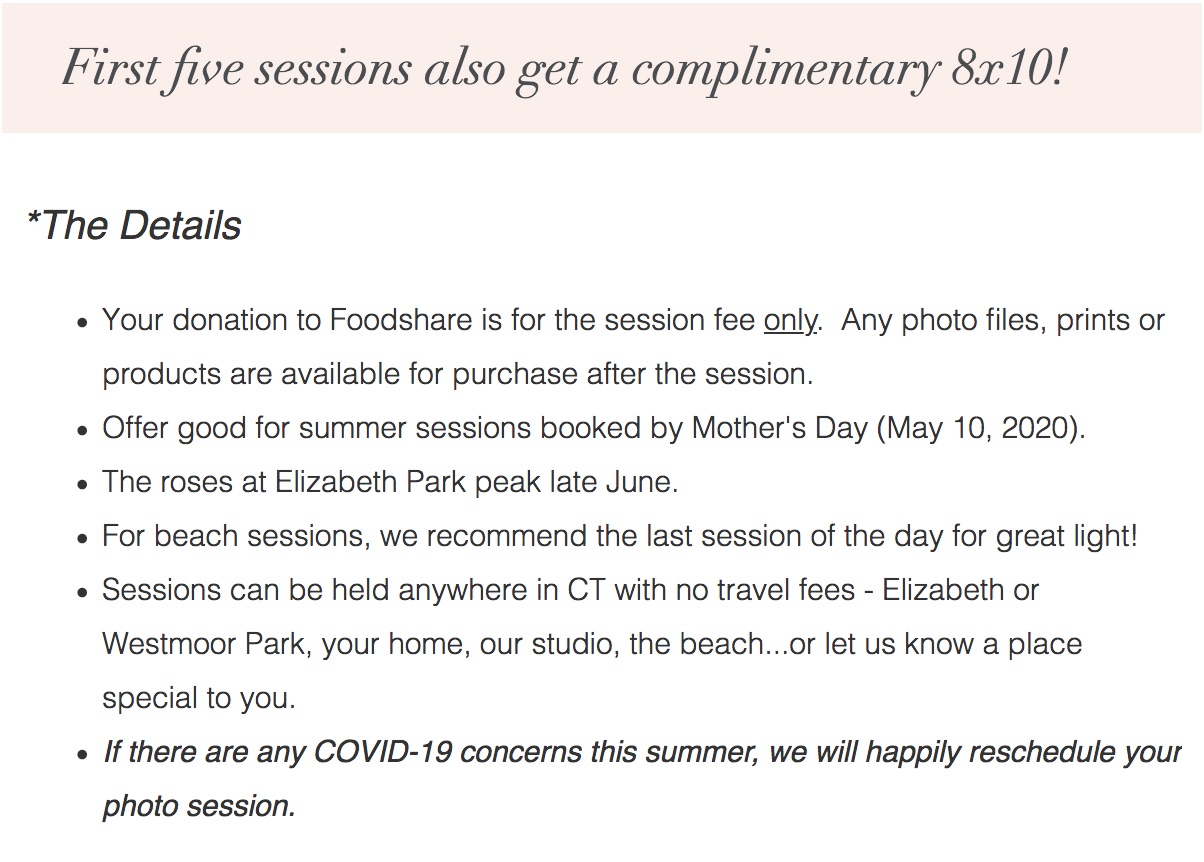Click the words "great light!"
This screenshot has width=1204, height=862.
pyautogui.click(x=1067, y=537)
